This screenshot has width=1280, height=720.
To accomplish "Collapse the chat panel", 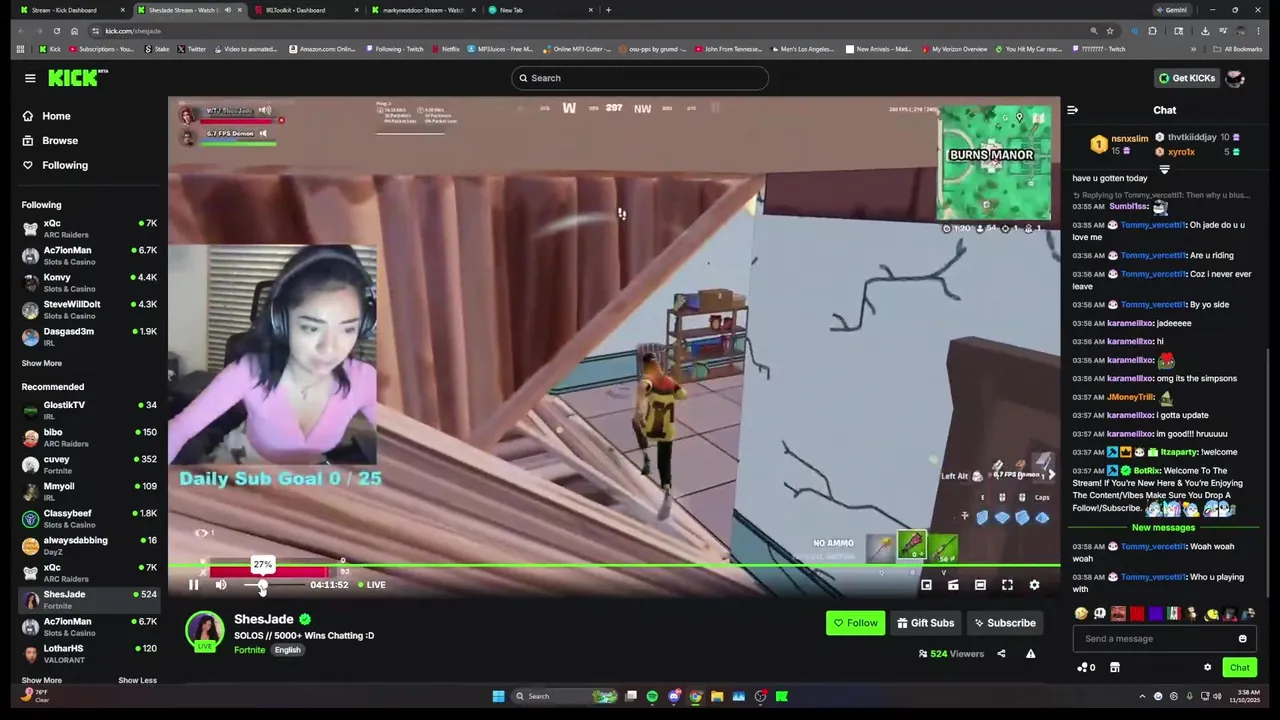I will point(1072,110).
